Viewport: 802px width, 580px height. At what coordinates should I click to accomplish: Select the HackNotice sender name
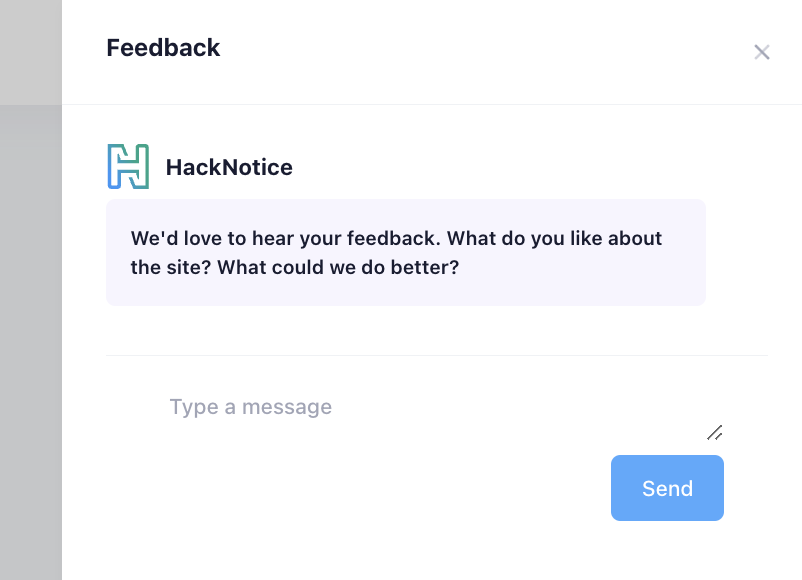(x=229, y=167)
